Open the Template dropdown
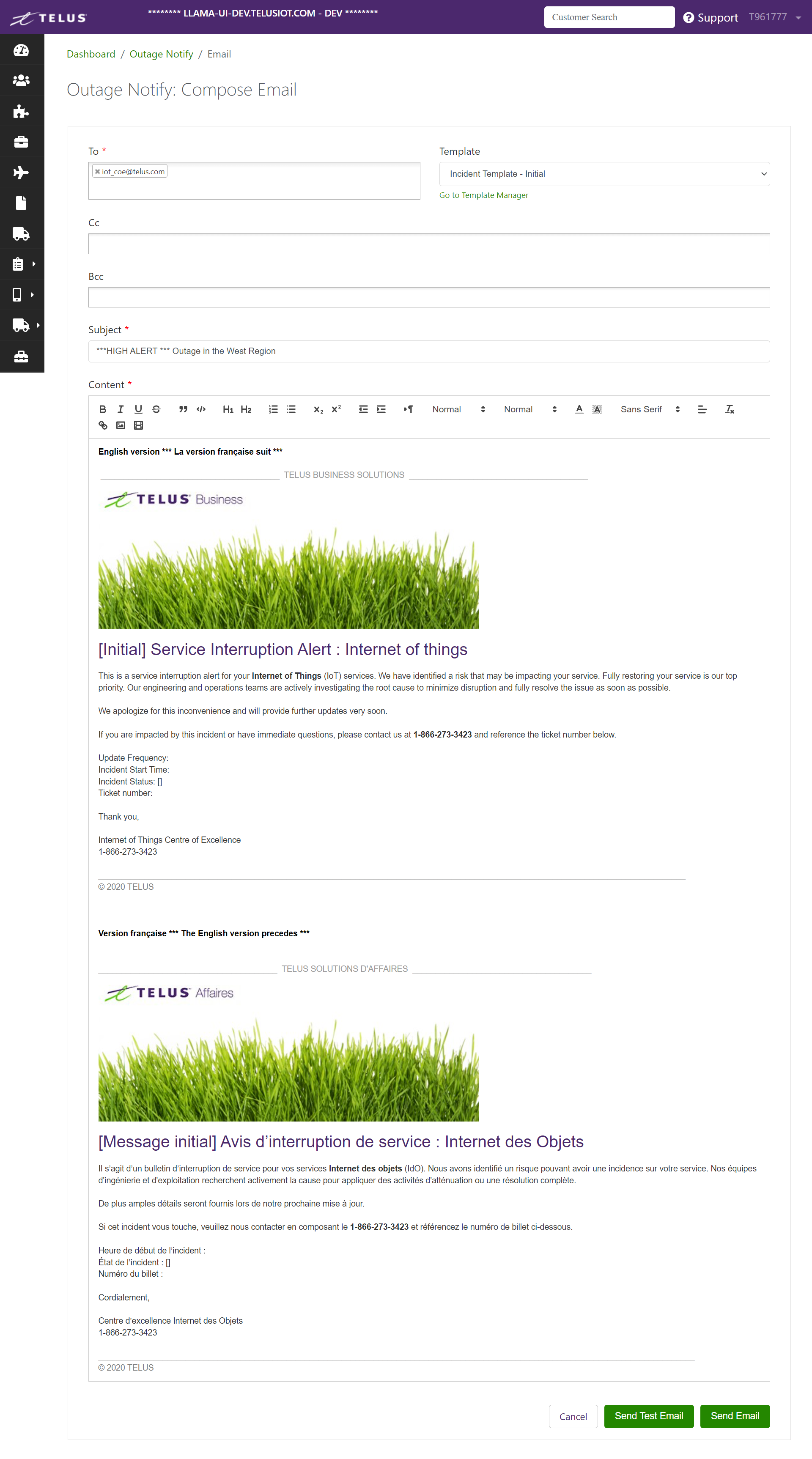 604,174
